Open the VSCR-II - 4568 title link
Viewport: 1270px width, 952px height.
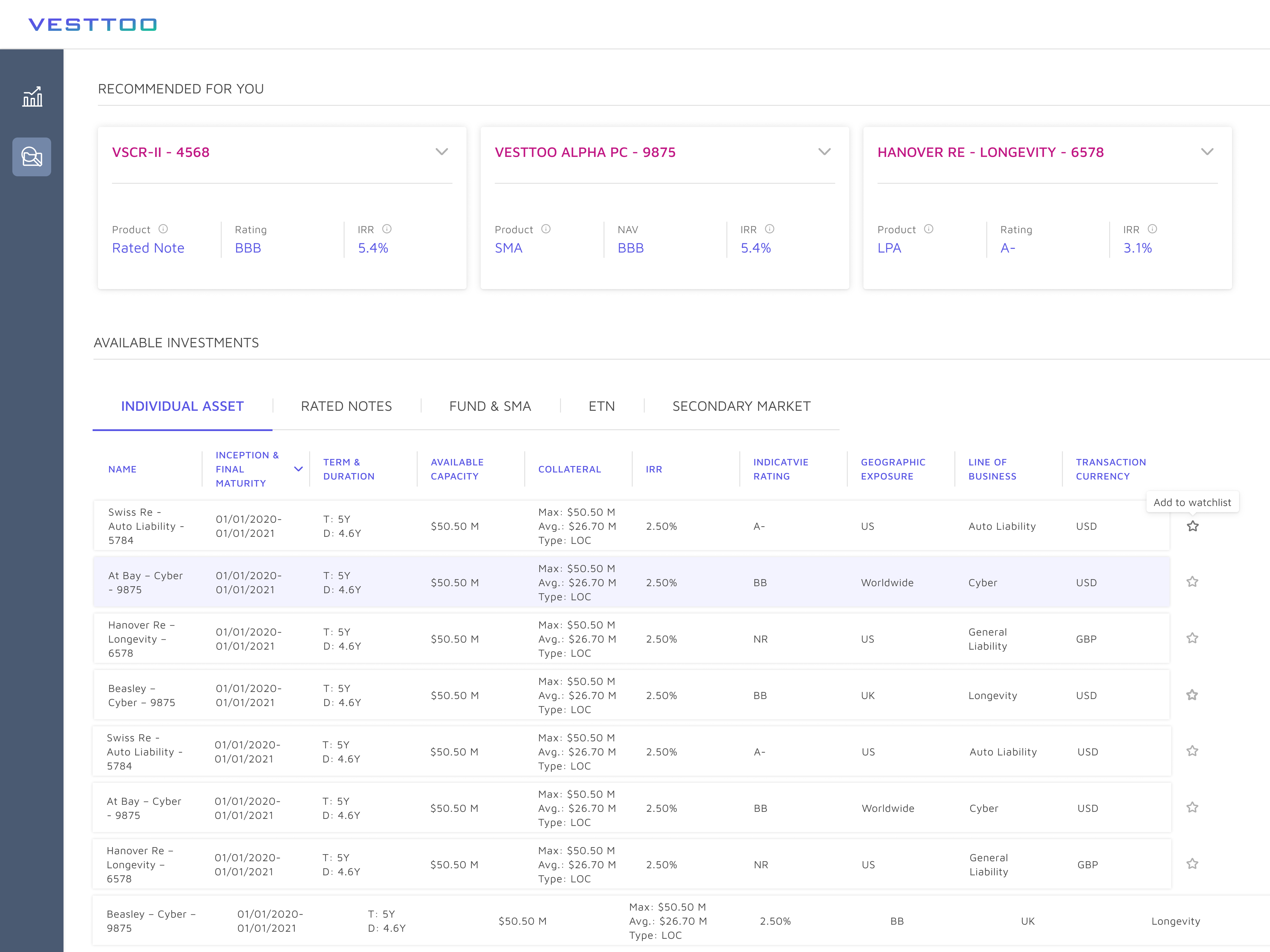[x=161, y=152]
